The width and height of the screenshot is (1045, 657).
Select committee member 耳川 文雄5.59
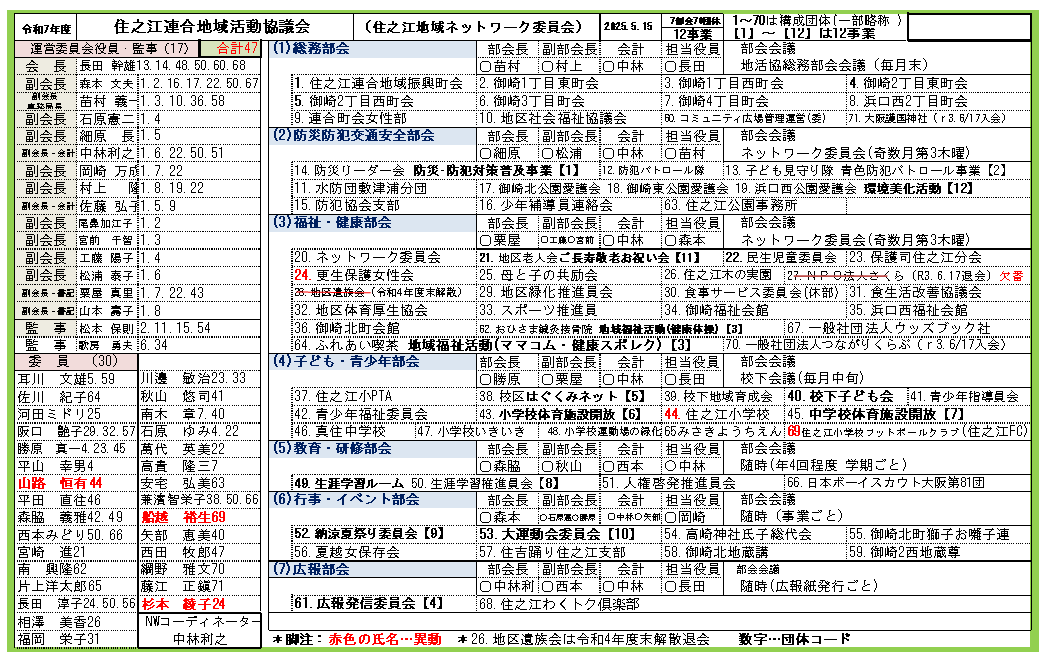pyautogui.click(x=66, y=378)
